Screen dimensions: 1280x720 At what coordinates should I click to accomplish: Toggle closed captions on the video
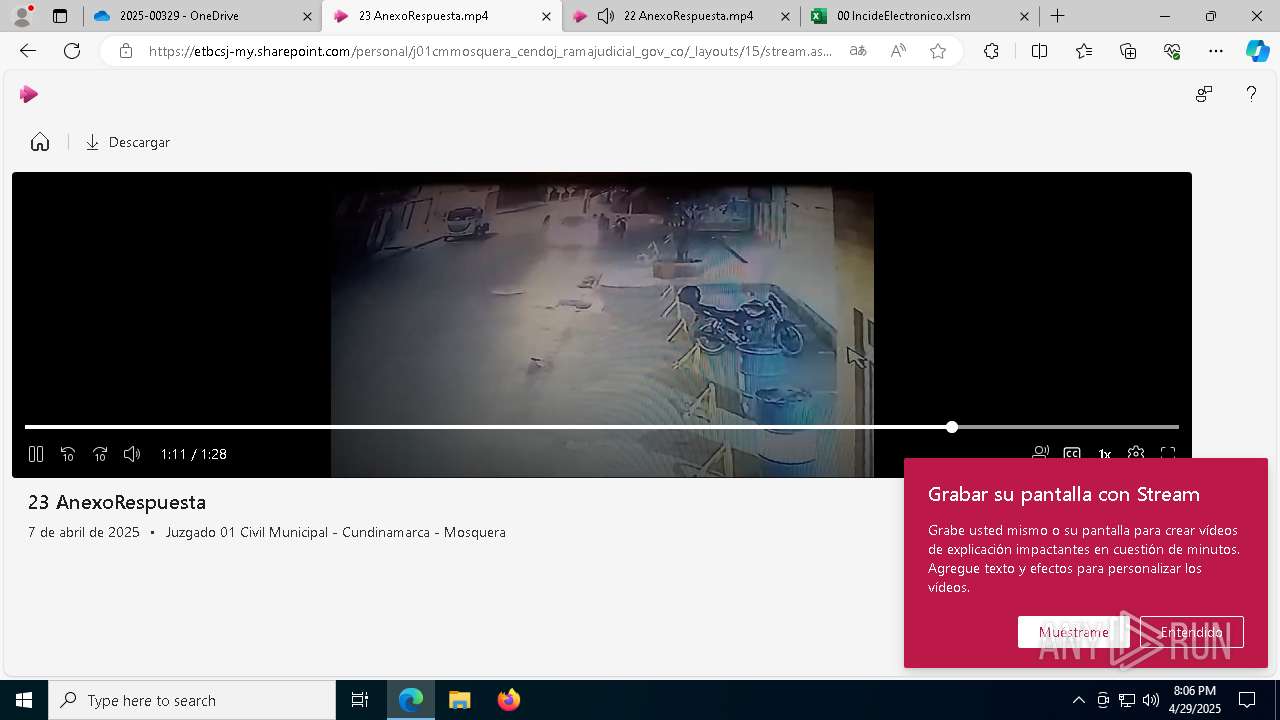(1072, 453)
